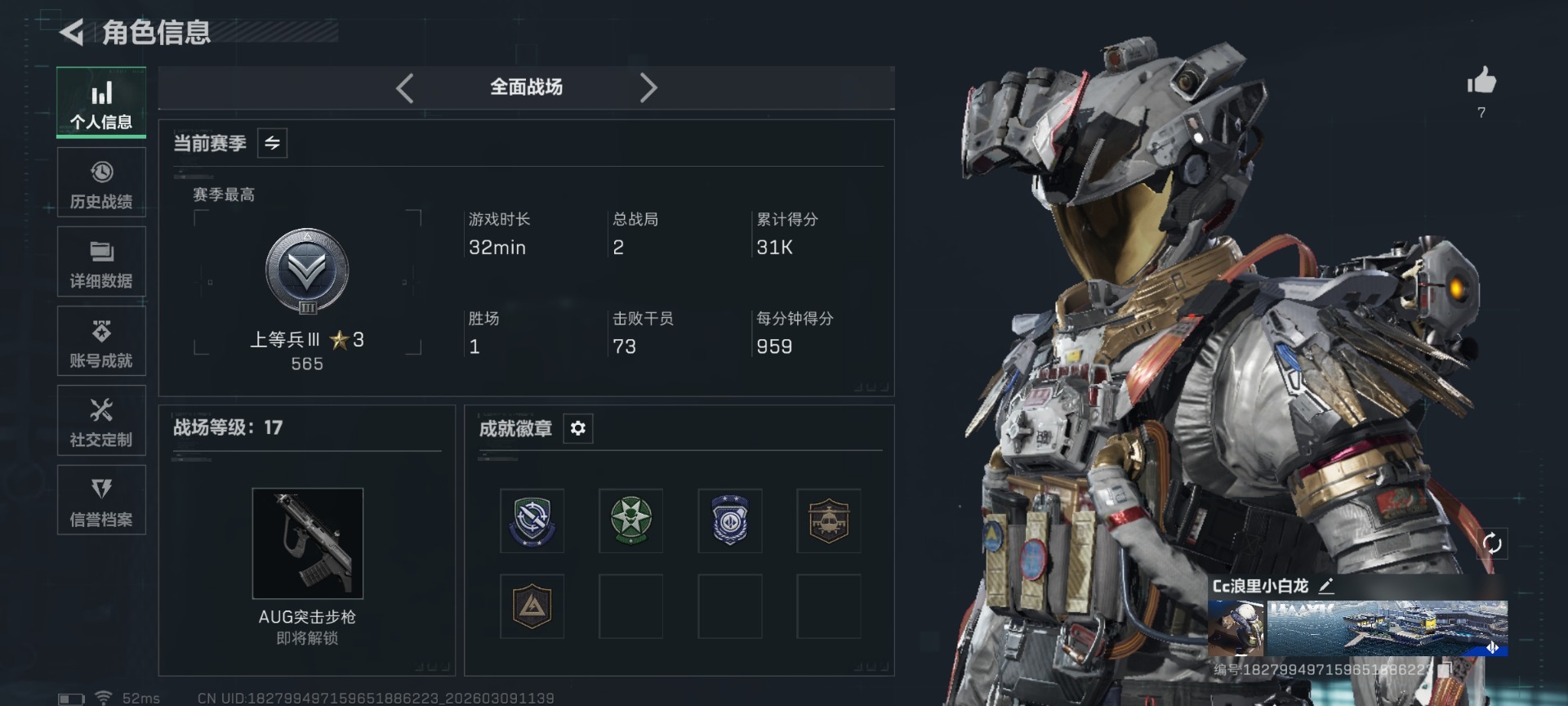Select the green star achievement badge
The image size is (1568, 706).
[x=630, y=521]
